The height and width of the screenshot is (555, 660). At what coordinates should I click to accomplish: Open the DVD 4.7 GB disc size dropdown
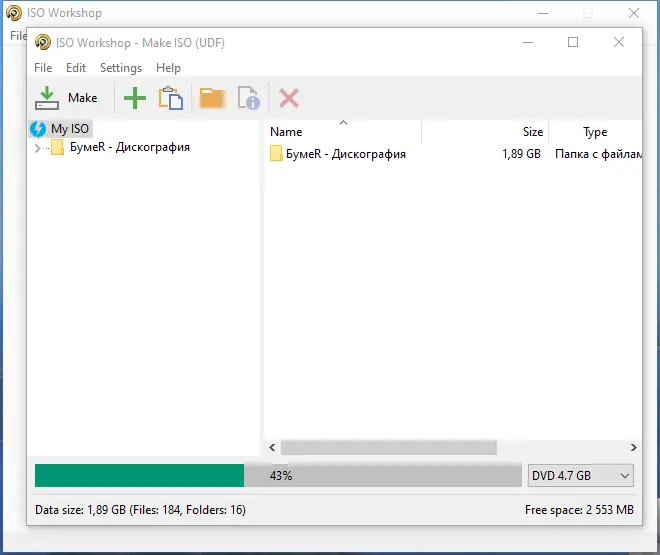coord(580,475)
